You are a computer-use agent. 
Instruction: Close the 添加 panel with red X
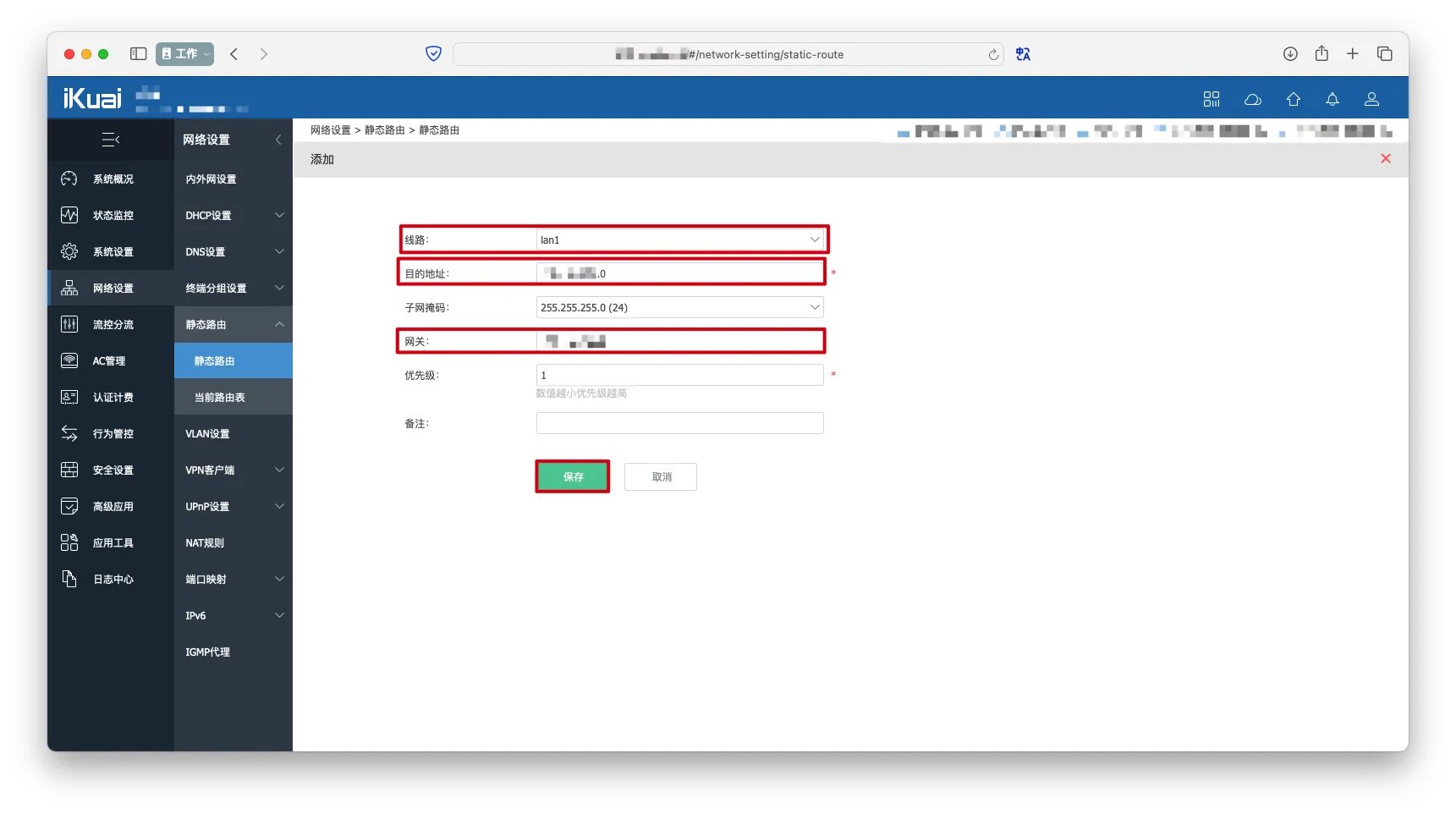point(1385,159)
